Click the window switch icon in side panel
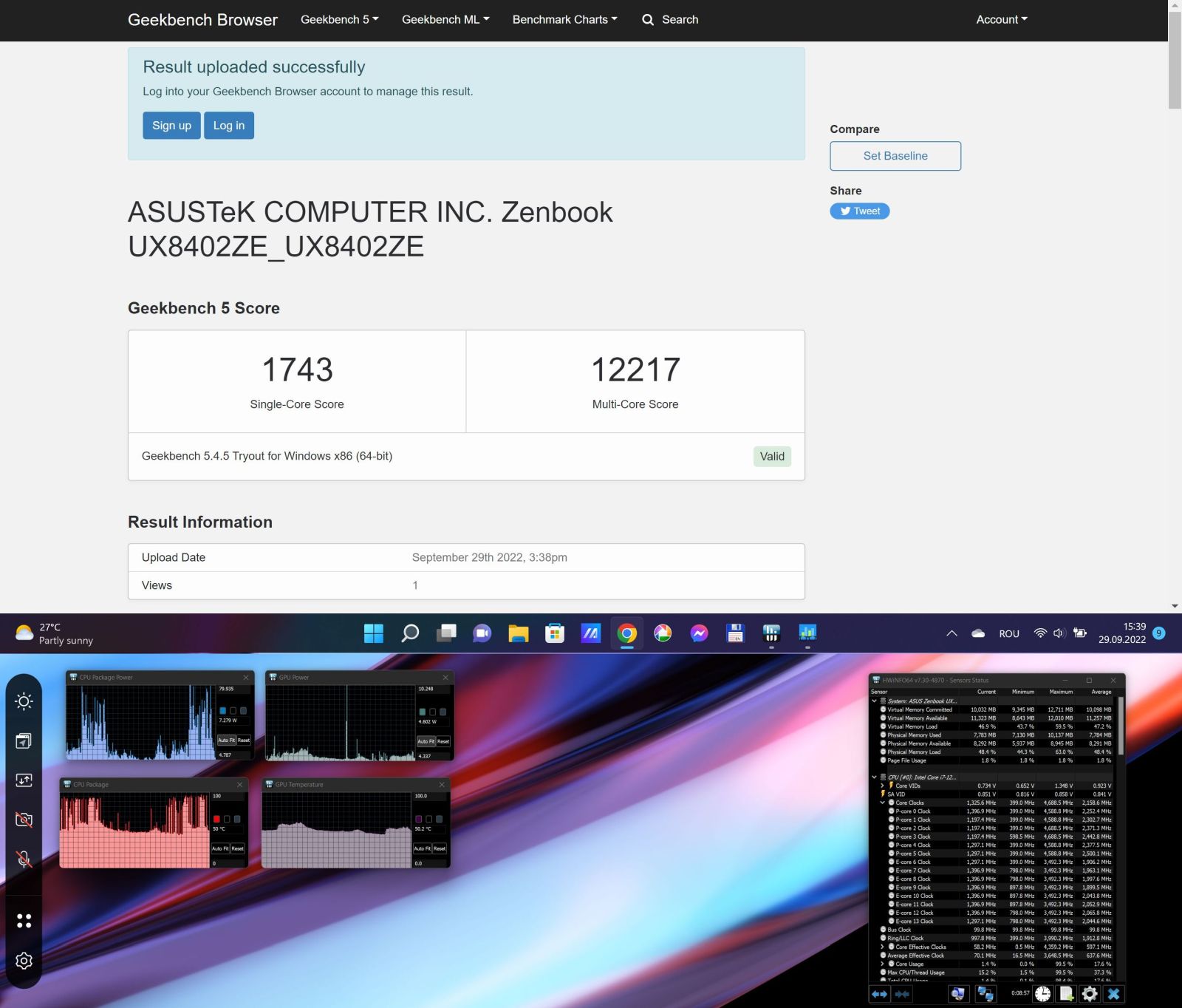Screen dimensions: 1182x1008 [24, 741]
